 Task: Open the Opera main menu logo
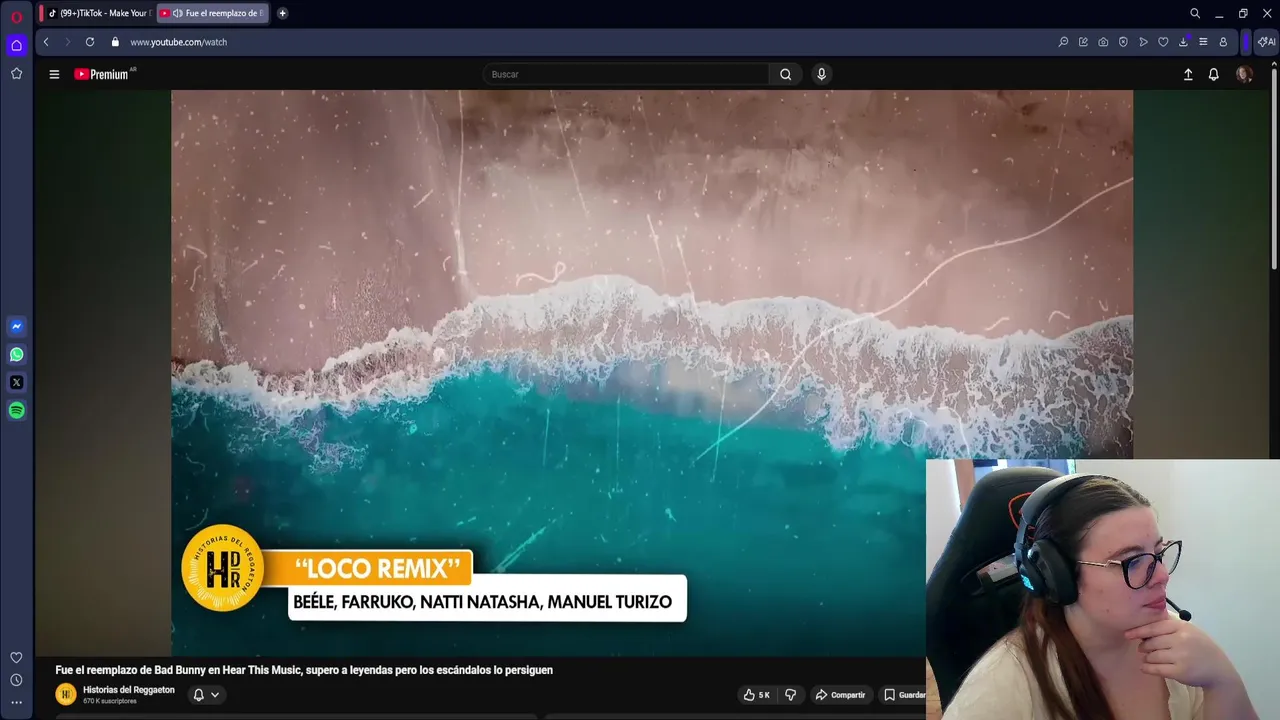16,17
